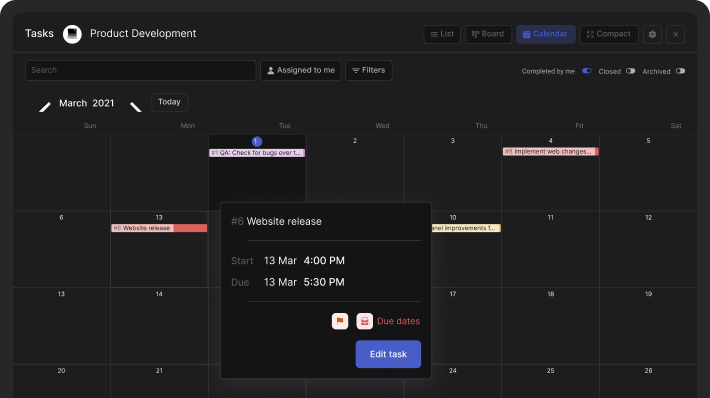Click the Edit task button
Viewport: 710px width, 398px height.
tap(388, 354)
